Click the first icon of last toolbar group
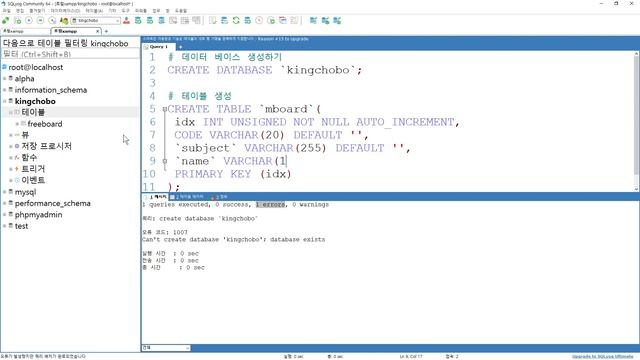Screen dimensions: 640x360 tap(313, 20)
